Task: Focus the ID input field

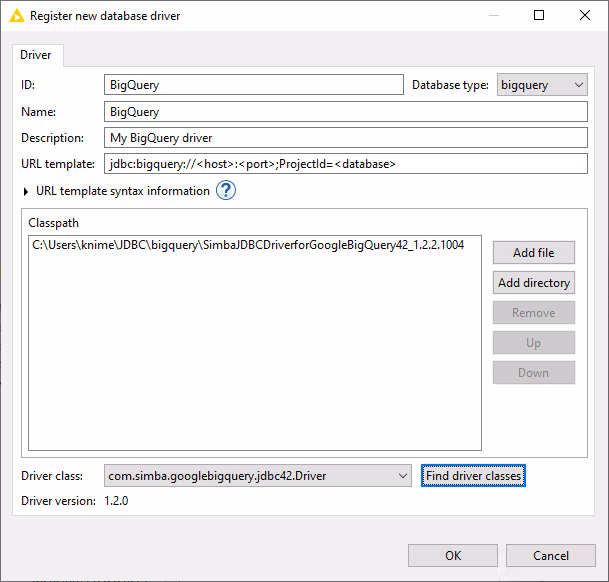Action: (254, 85)
